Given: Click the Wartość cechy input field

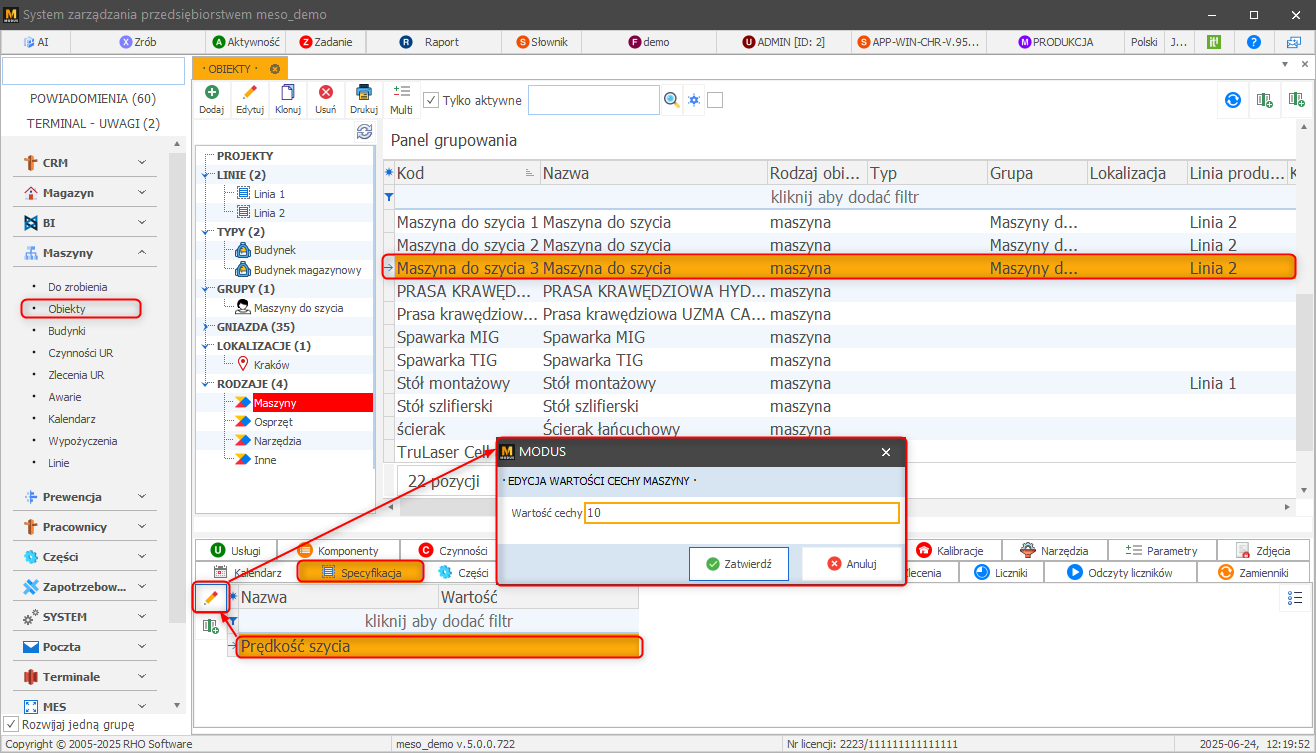Looking at the screenshot, I should [x=741, y=513].
